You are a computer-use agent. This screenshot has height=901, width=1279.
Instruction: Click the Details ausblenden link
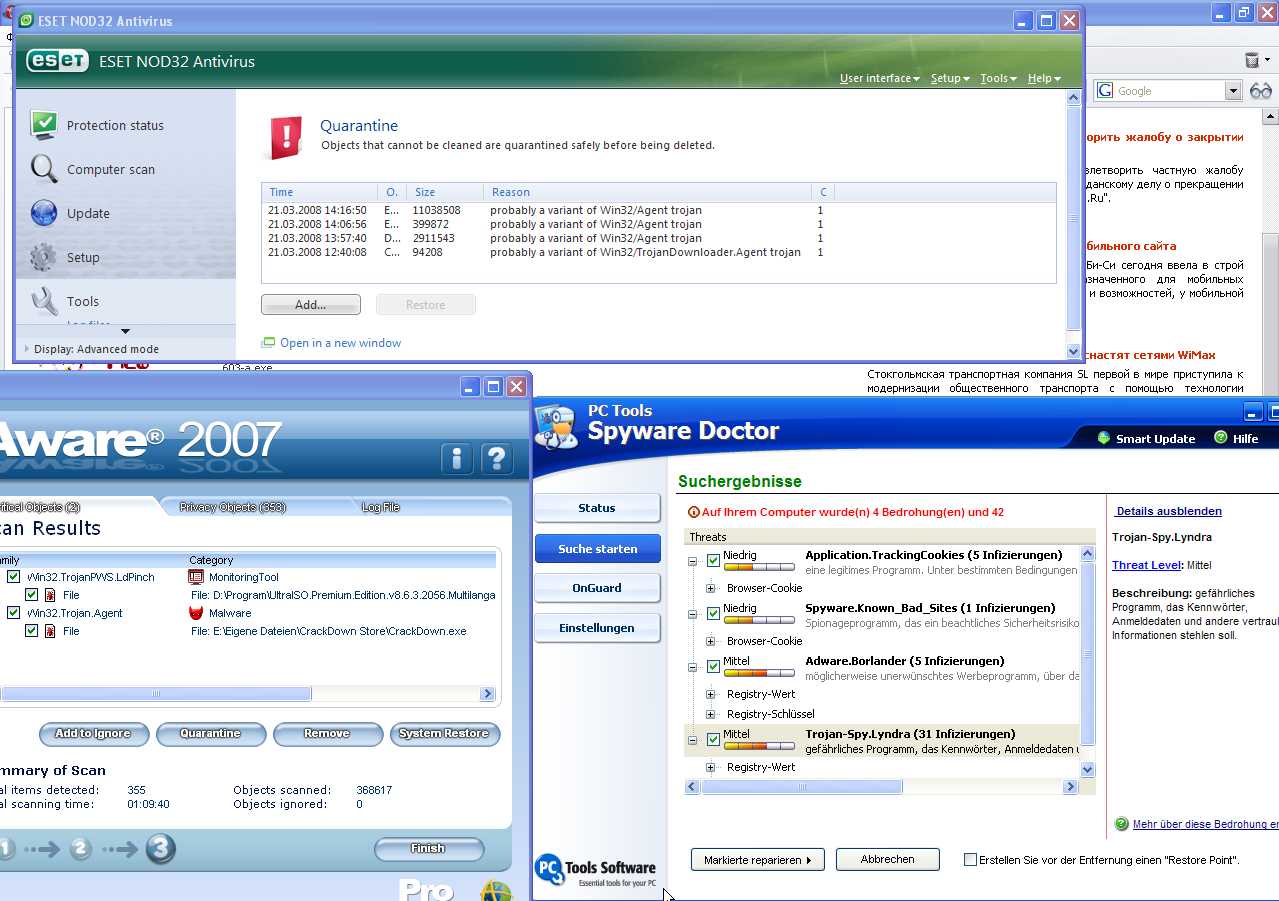point(1169,511)
